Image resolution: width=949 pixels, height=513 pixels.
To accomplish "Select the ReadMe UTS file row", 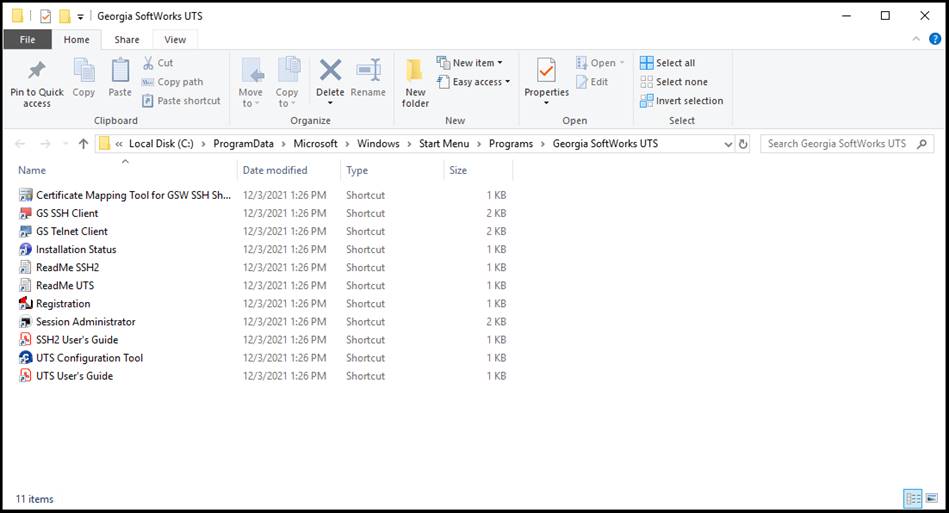I will coord(263,286).
